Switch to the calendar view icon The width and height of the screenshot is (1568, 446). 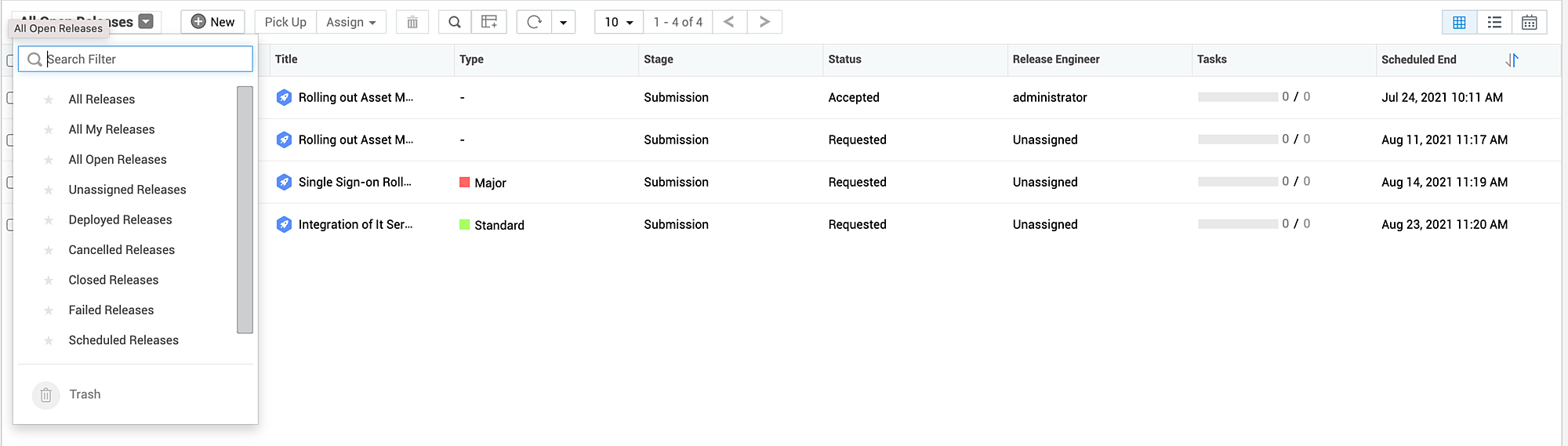1529,22
